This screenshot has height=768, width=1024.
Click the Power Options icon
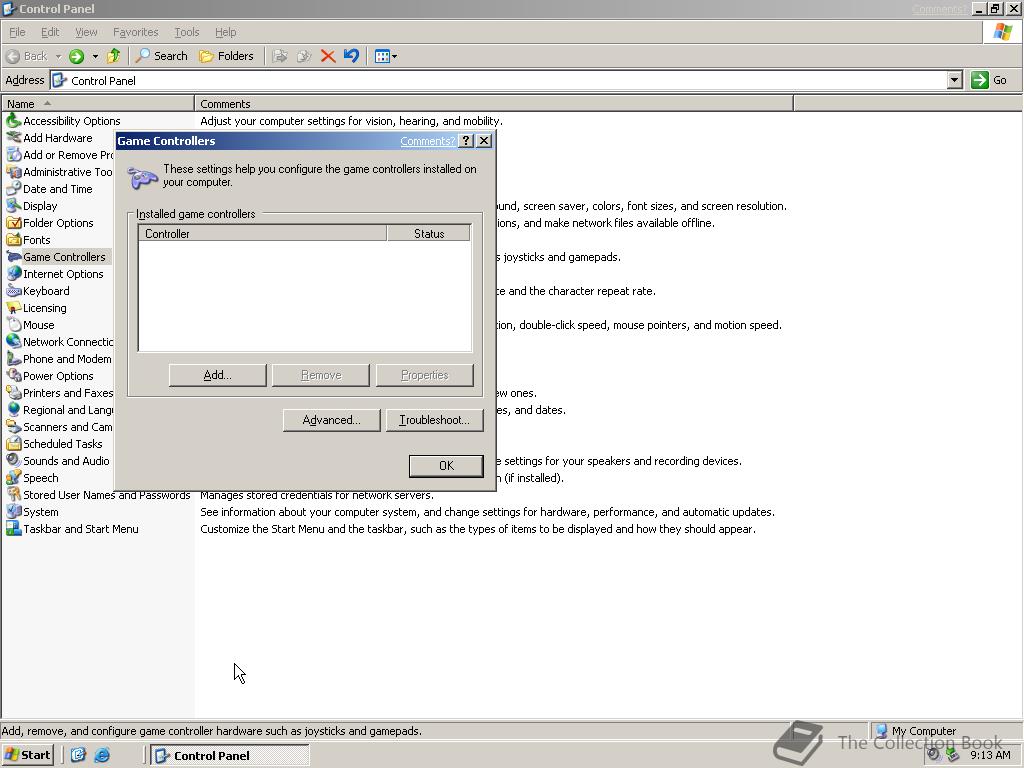point(13,376)
